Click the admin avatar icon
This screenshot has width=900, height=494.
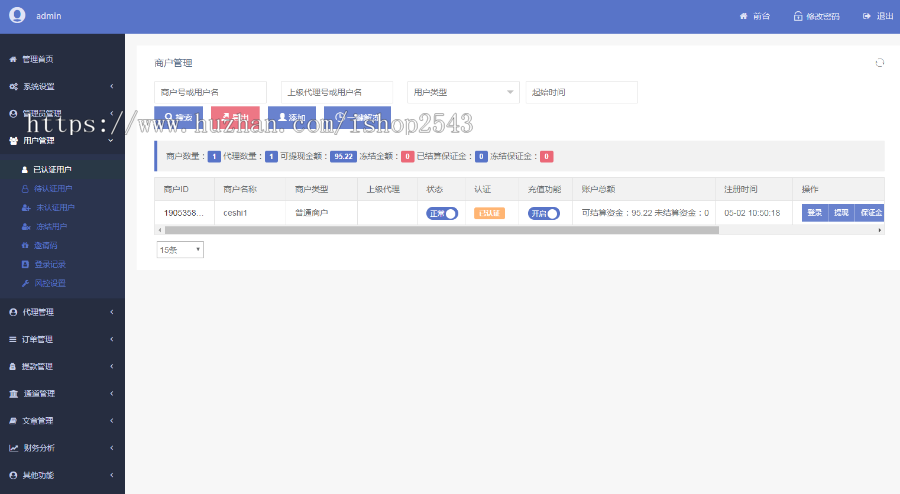tap(17, 15)
